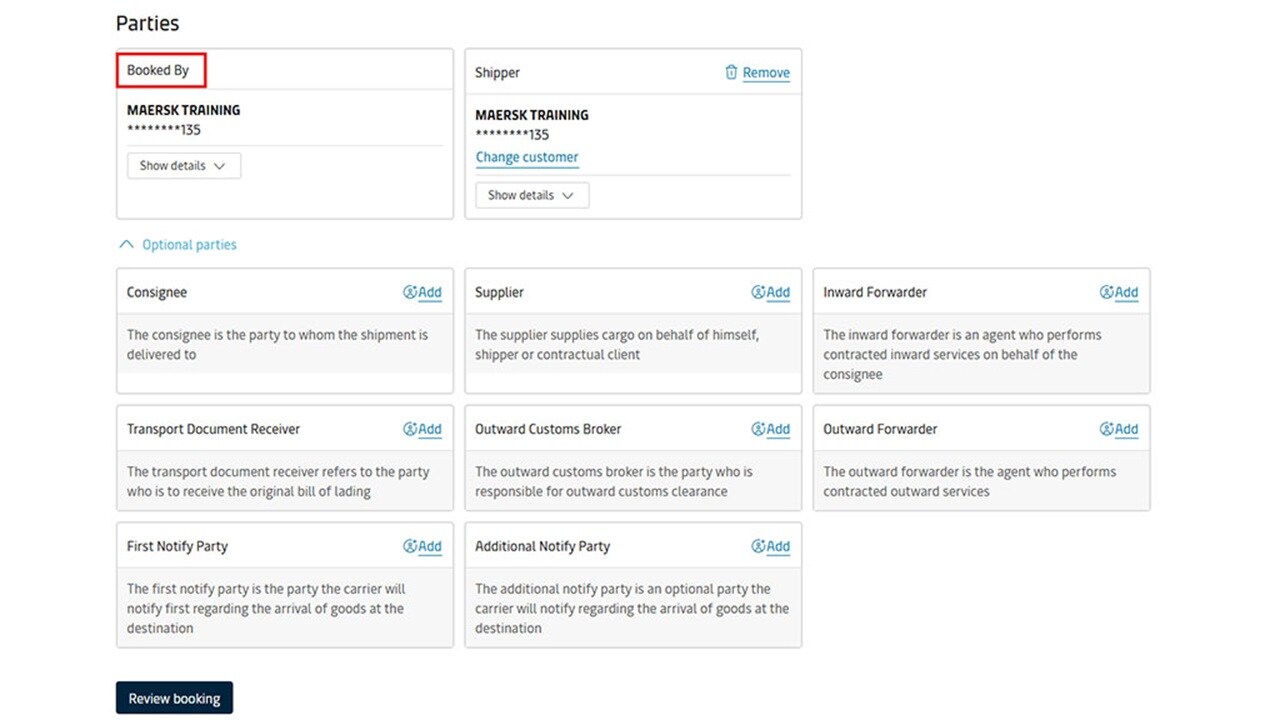Click the Remove link on Shipper

tap(766, 73)
